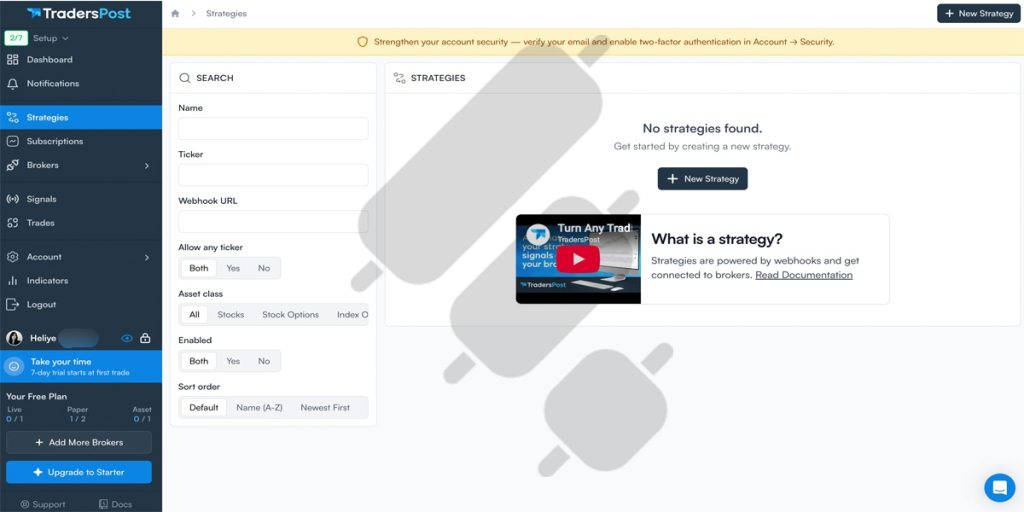Expand the Account submenu chevron
1024x512 pixels.
pos(147,257)
